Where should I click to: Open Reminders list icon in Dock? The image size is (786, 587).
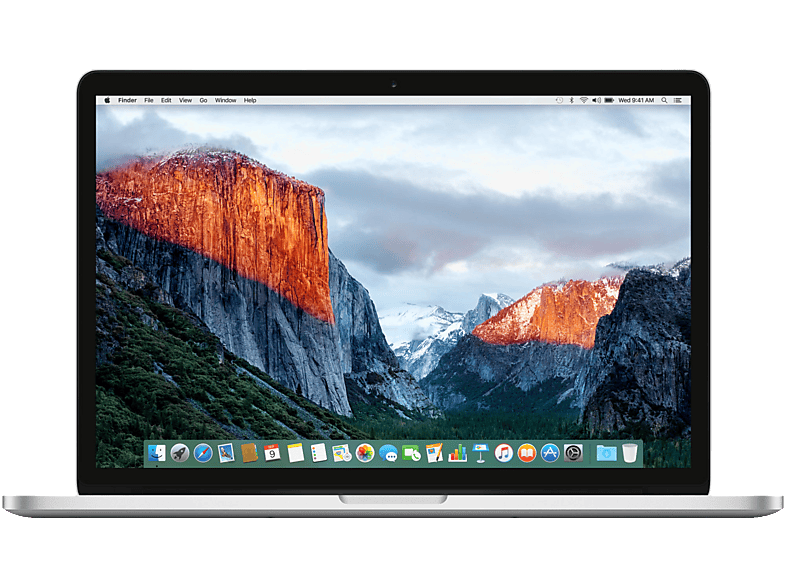coord(318,453)
